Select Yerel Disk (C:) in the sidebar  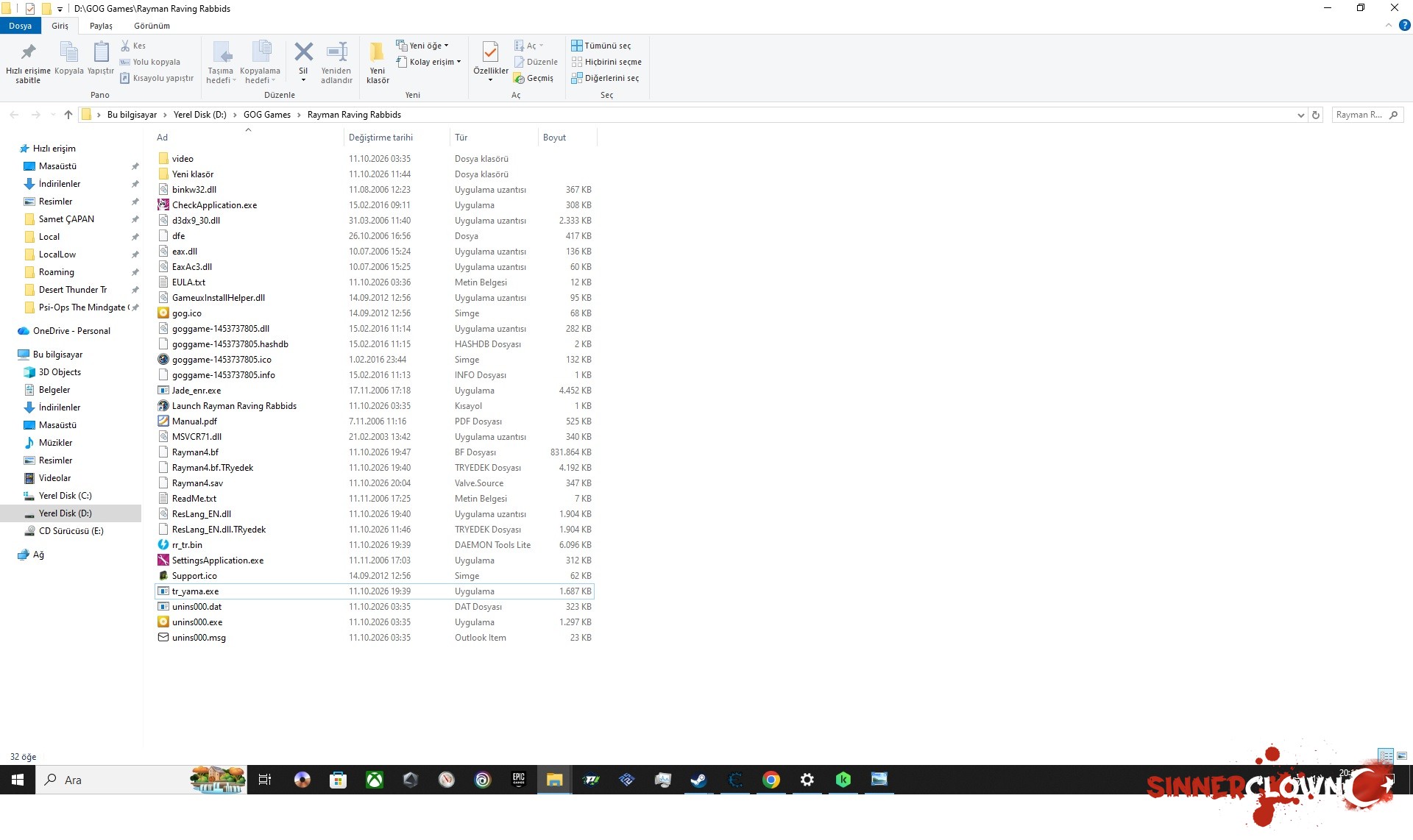tap(65, 496)
